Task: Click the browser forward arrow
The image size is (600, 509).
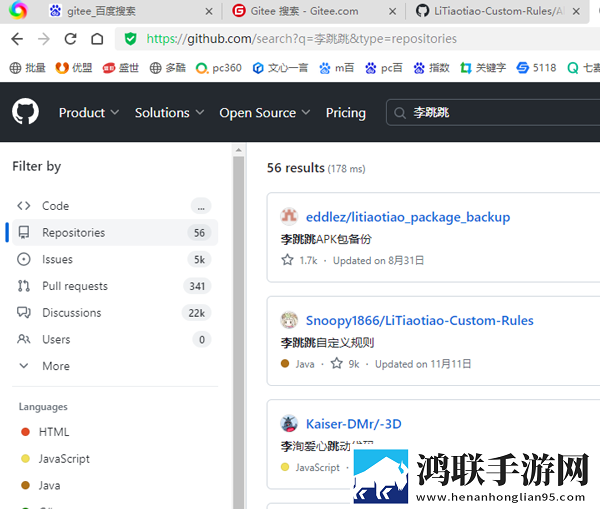Action: tap(44, 39)
